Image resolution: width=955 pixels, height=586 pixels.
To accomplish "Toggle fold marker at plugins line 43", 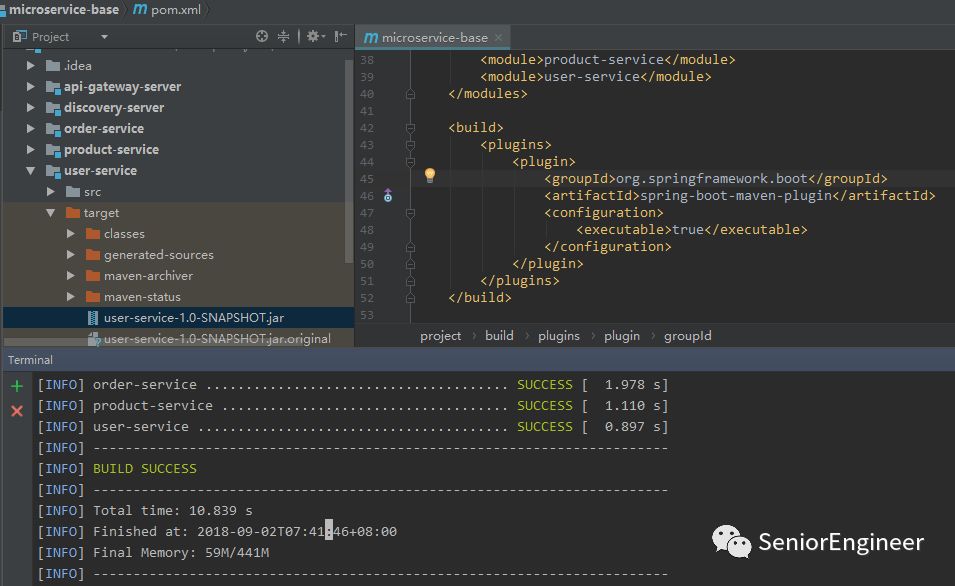I will click(x=410, y=145).
